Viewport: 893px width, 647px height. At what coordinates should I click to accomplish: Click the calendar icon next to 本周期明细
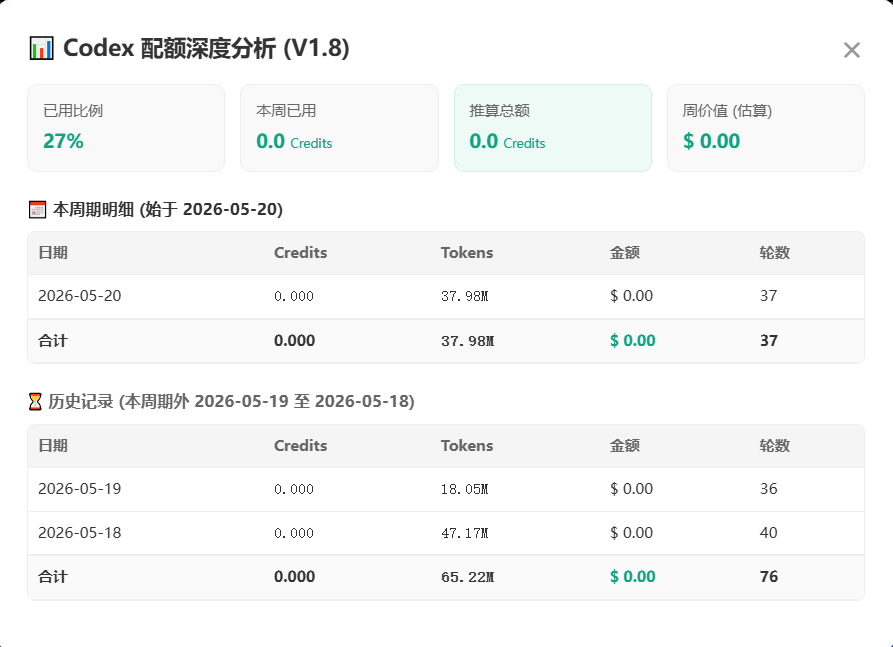click(x=37, y=210)
